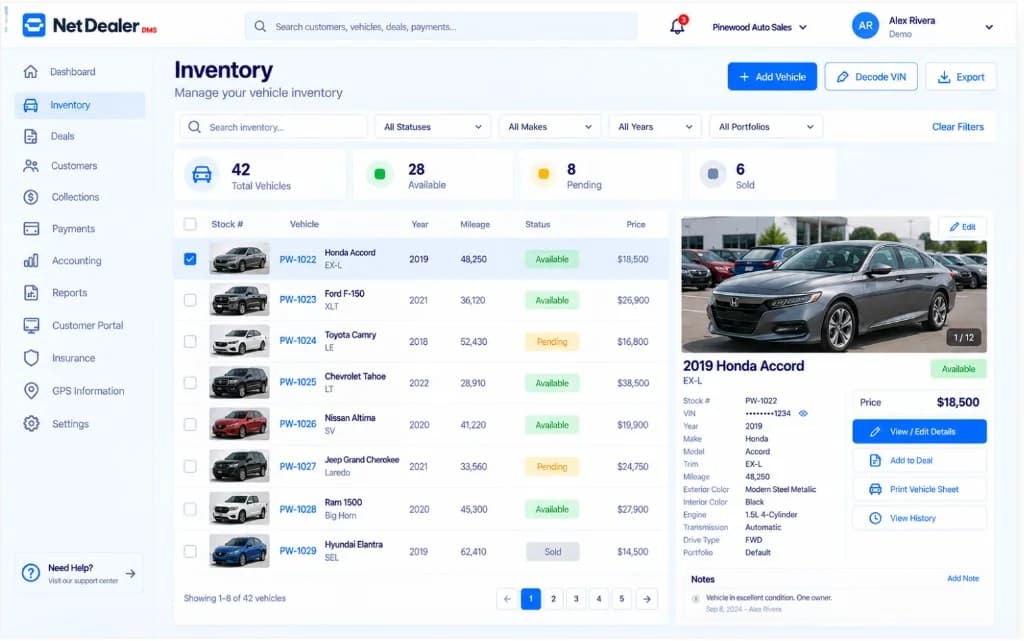Open the notifications bell
The width and height of the screenshot is (1024, 641).
tap(678, 26)
